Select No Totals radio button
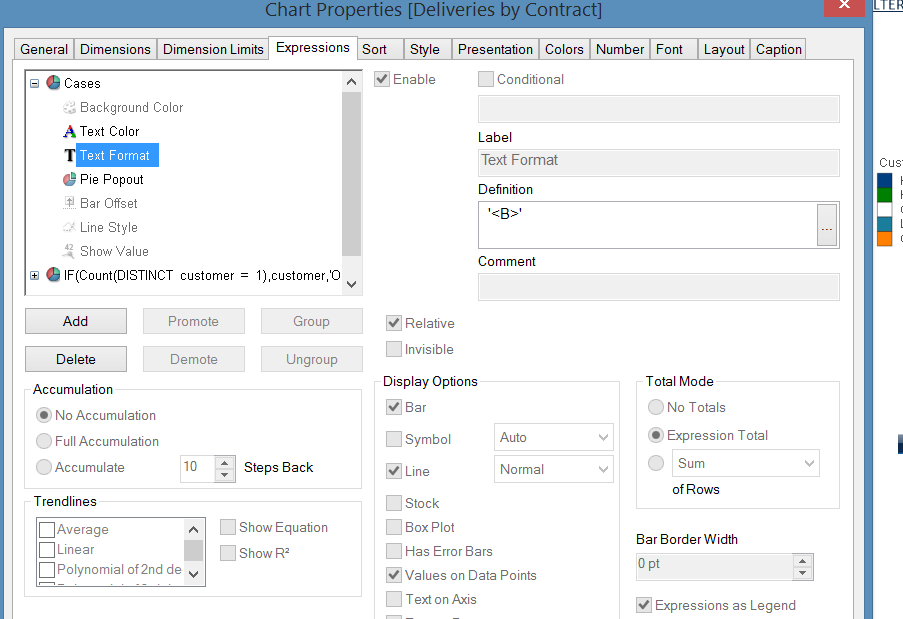Screen dimensions: 903x619 tap(656, 407)
